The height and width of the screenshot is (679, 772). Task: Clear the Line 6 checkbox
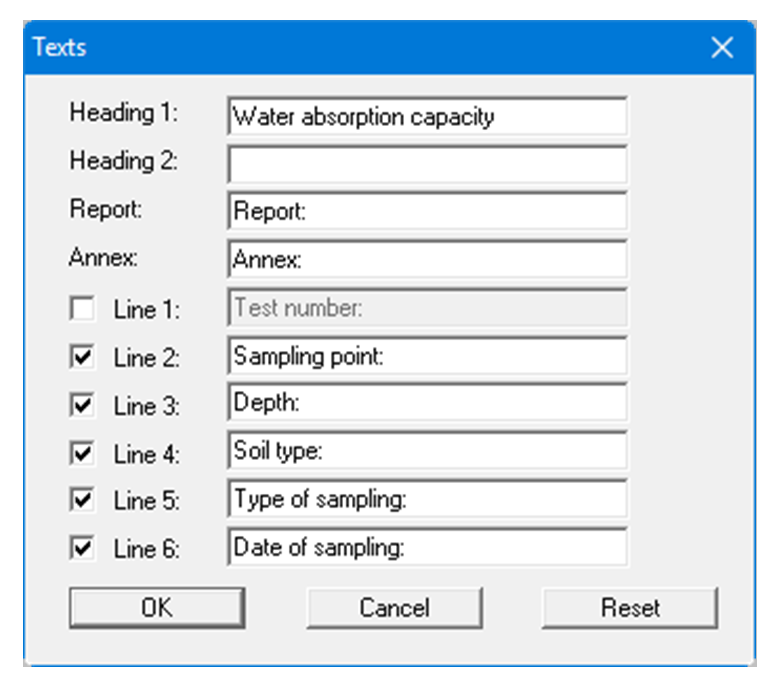pyautogui.click(x=82, y=549)
